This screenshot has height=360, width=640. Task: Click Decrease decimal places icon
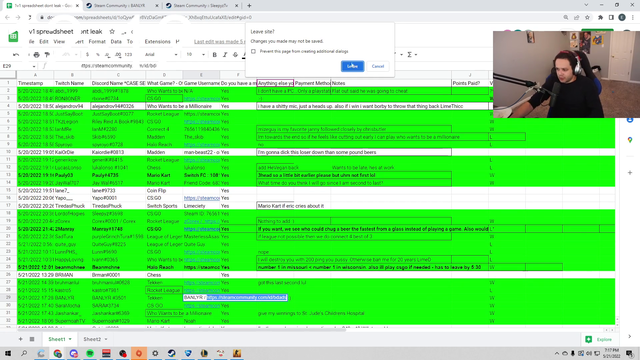107,54
